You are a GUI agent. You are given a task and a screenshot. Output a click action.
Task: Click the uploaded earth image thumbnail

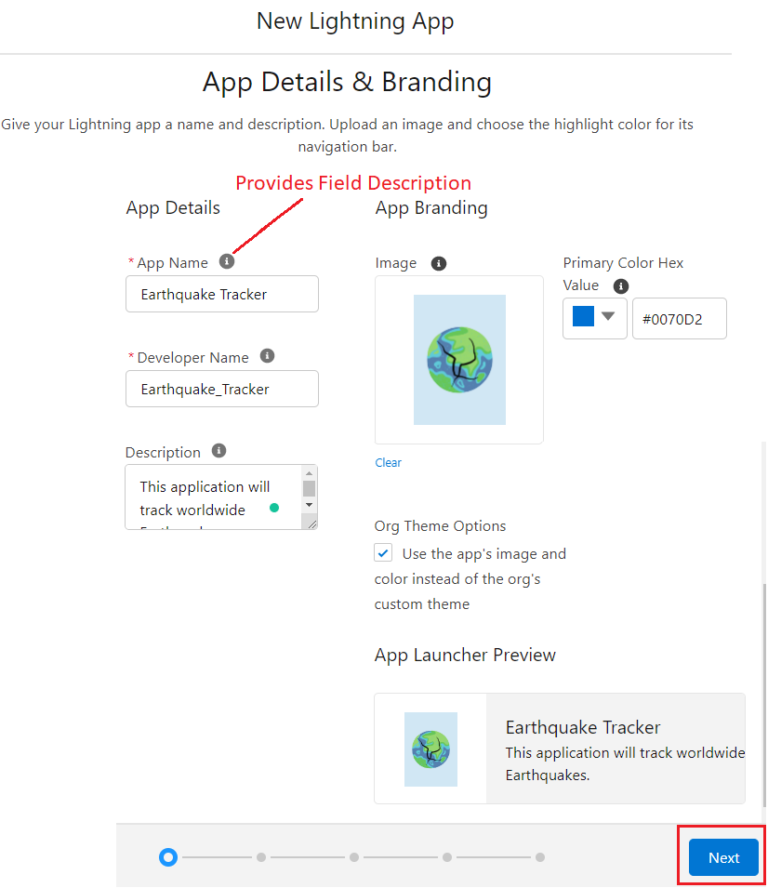(459, 360)
